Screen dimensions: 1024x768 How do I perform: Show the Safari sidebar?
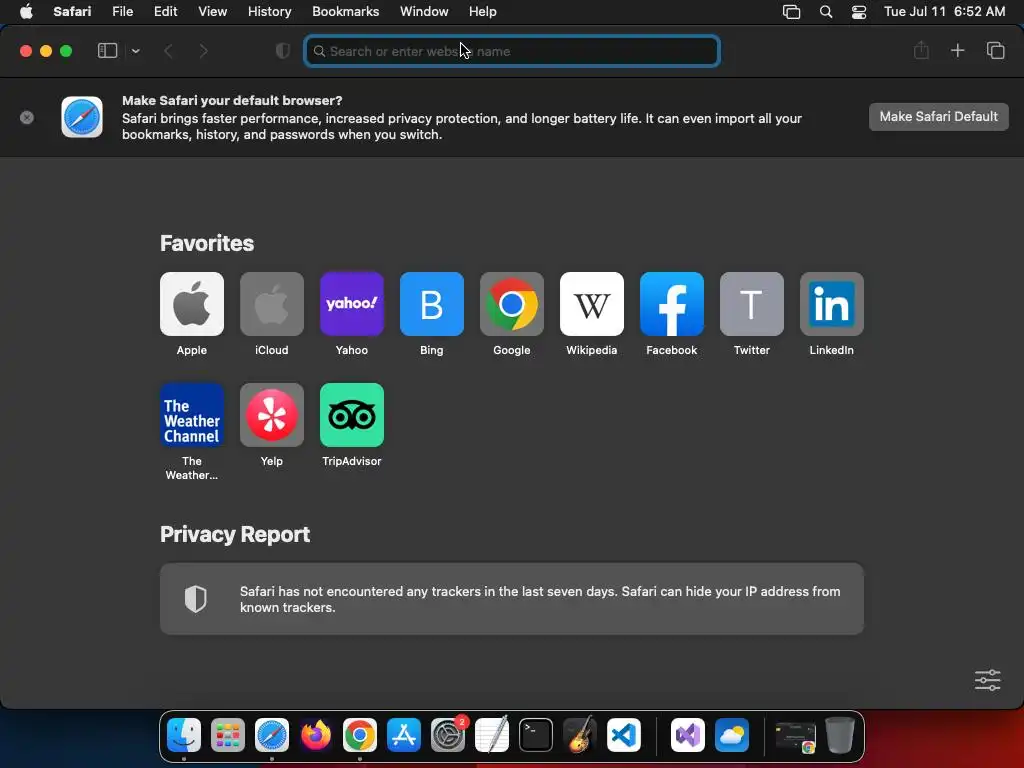pos(107,51)
